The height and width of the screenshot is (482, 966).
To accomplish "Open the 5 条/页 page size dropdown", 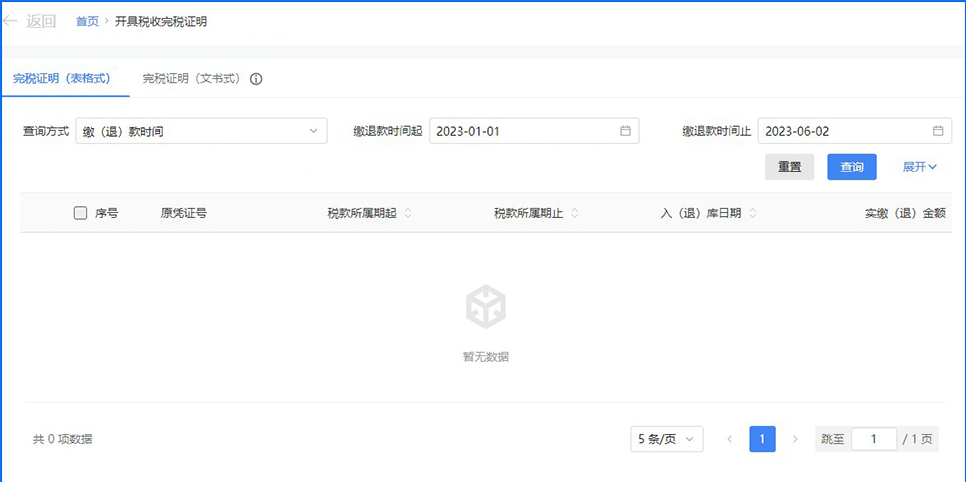I will coord(666,439).
